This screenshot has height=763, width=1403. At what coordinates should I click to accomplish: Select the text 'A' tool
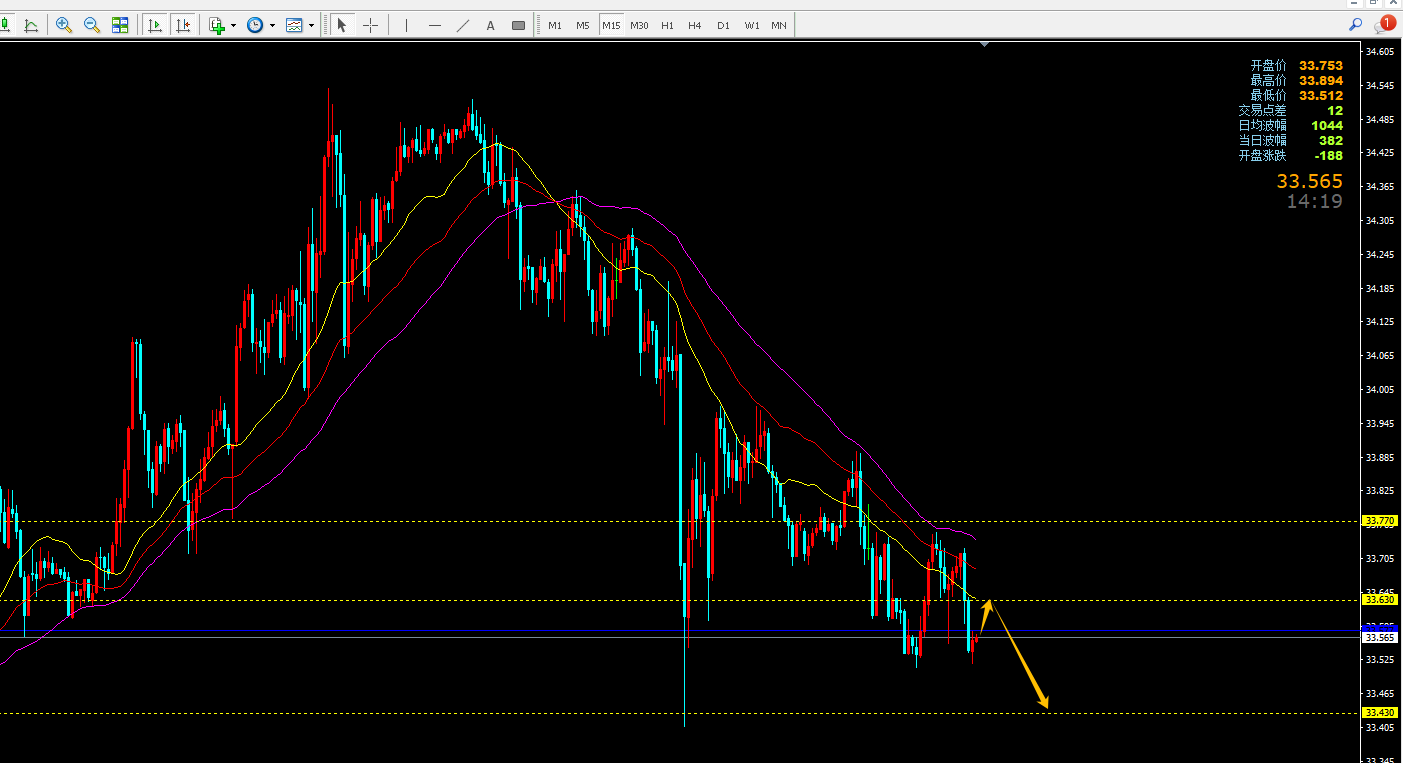click(490, 25)
